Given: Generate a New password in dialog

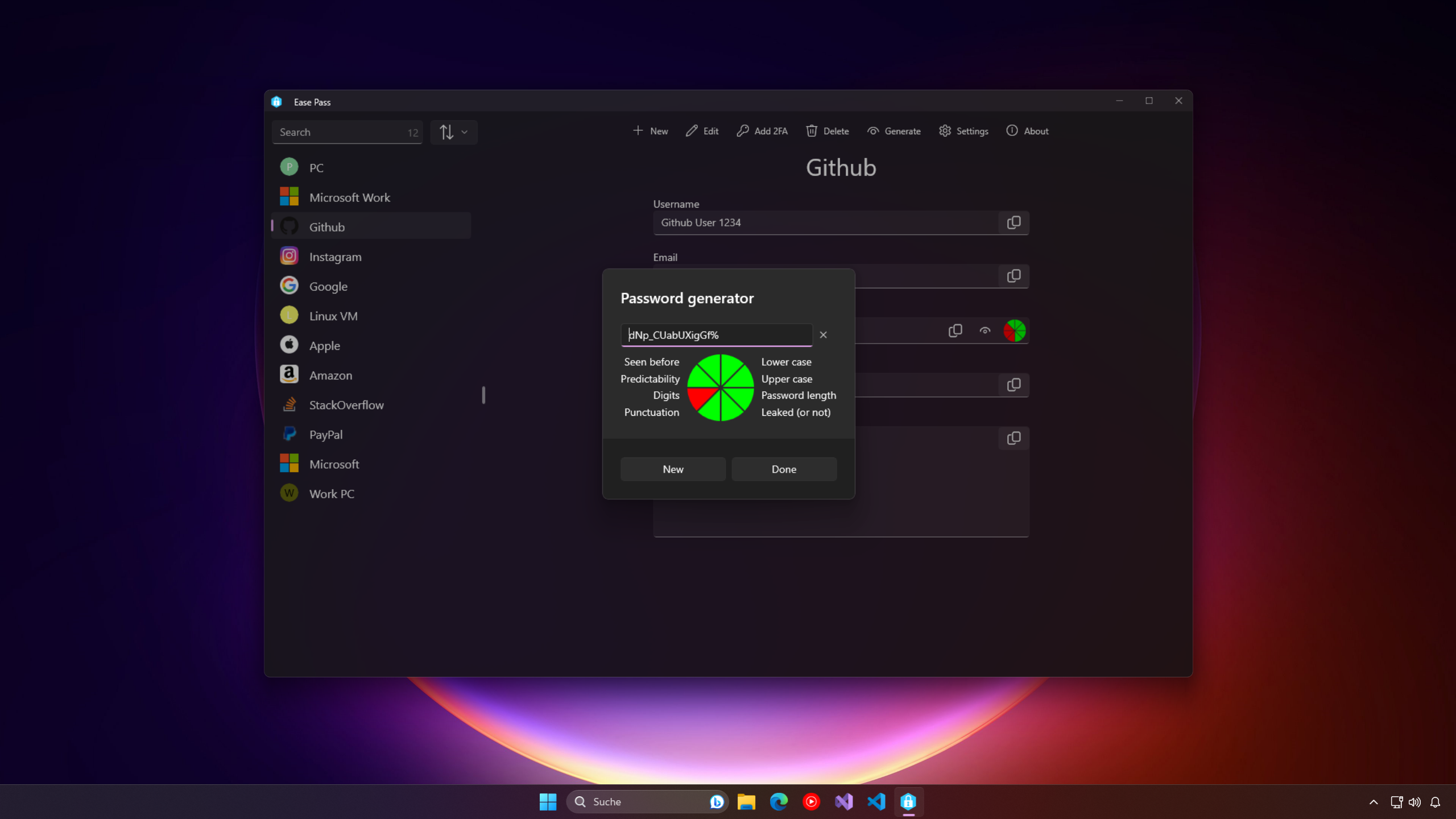Looking at the screenshot, I should click(x=673, y=469).
